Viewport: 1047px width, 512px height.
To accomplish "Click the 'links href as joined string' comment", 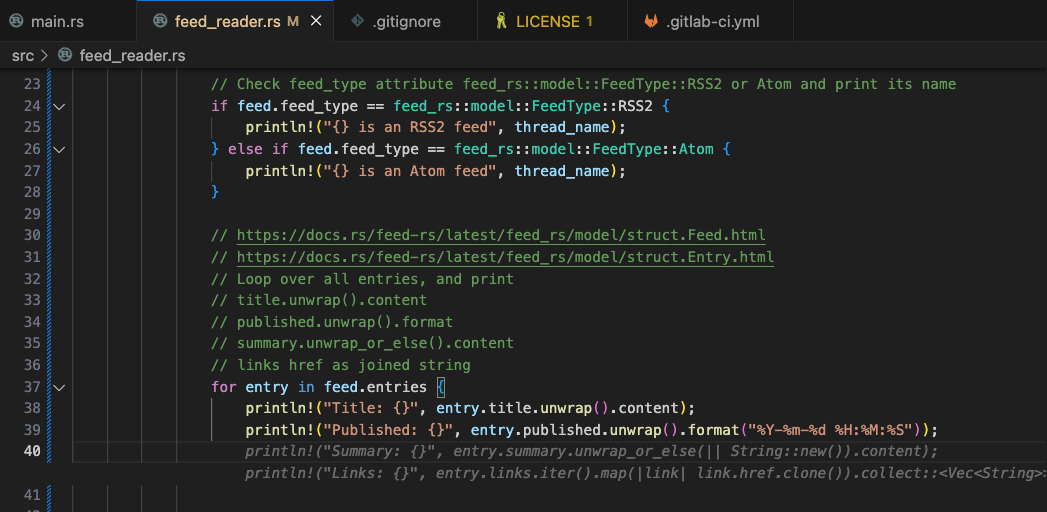I will tap(341, 365).
